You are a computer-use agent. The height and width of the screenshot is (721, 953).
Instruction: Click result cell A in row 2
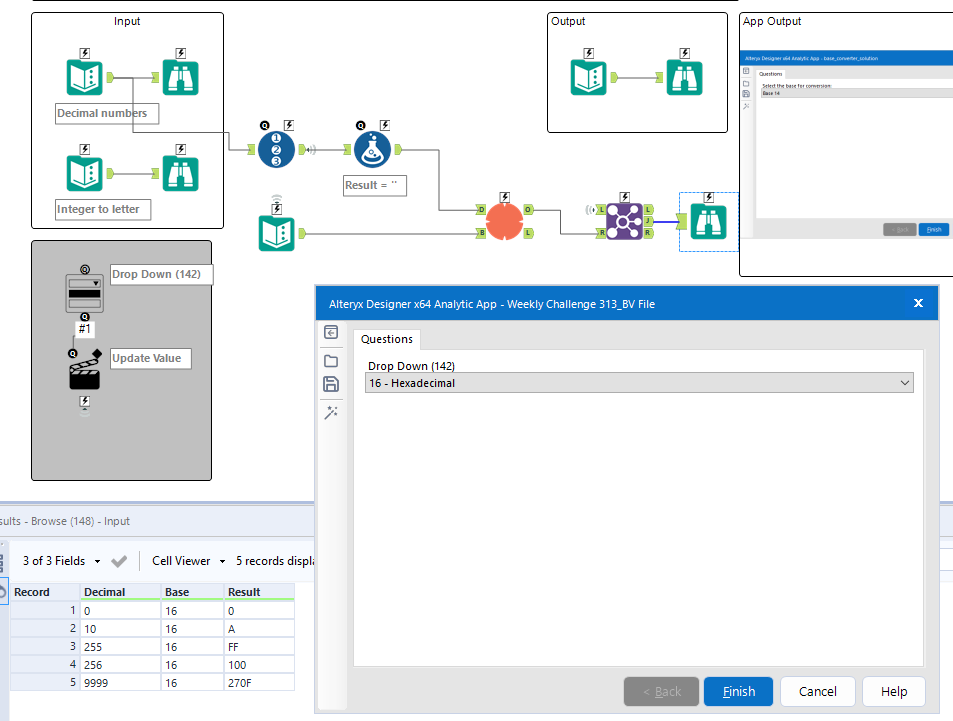point(260,629)
